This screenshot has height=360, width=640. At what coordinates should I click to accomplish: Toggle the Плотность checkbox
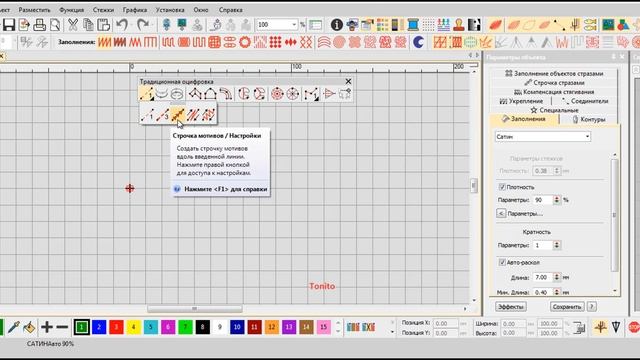(502, 187)
